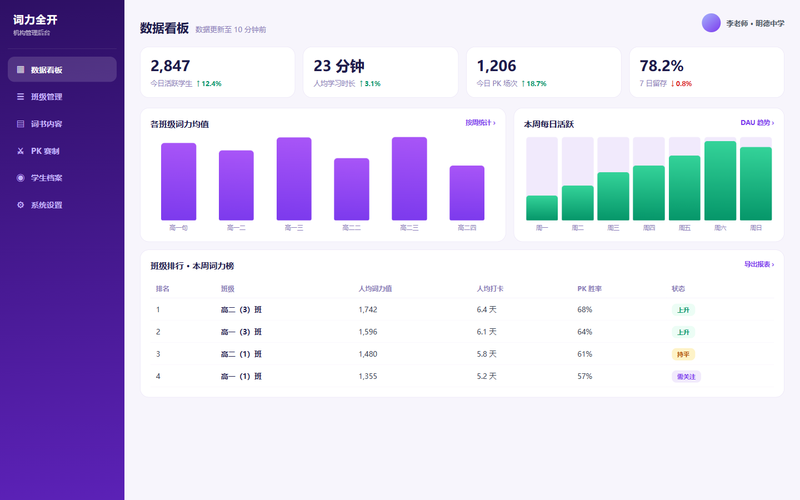Image resolution: width=800 pixels, height=500 pixels.
Task: Click the purple user avatar
Action: point(711,23)
